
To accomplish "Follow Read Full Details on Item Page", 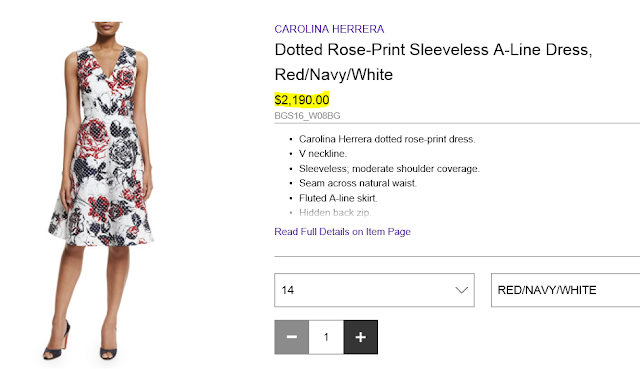I will 342,231.
